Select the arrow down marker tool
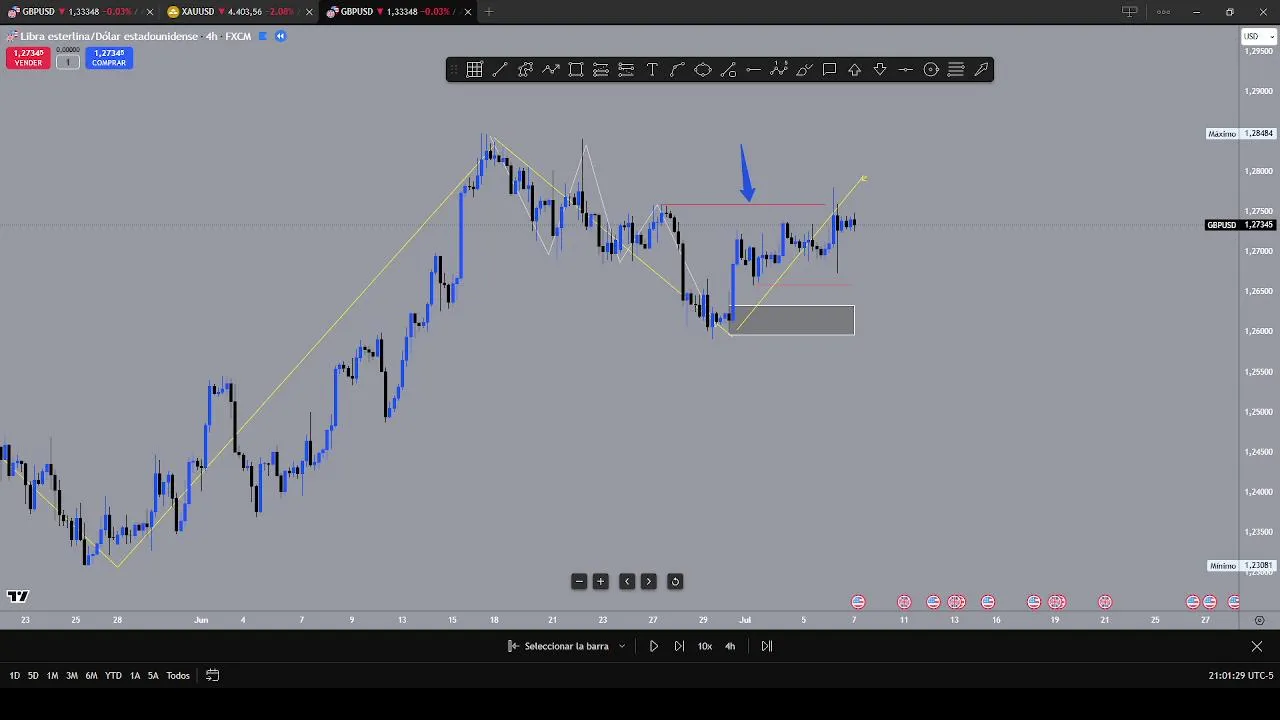Viewport: 1280px width, 720px height. [880, 70]
